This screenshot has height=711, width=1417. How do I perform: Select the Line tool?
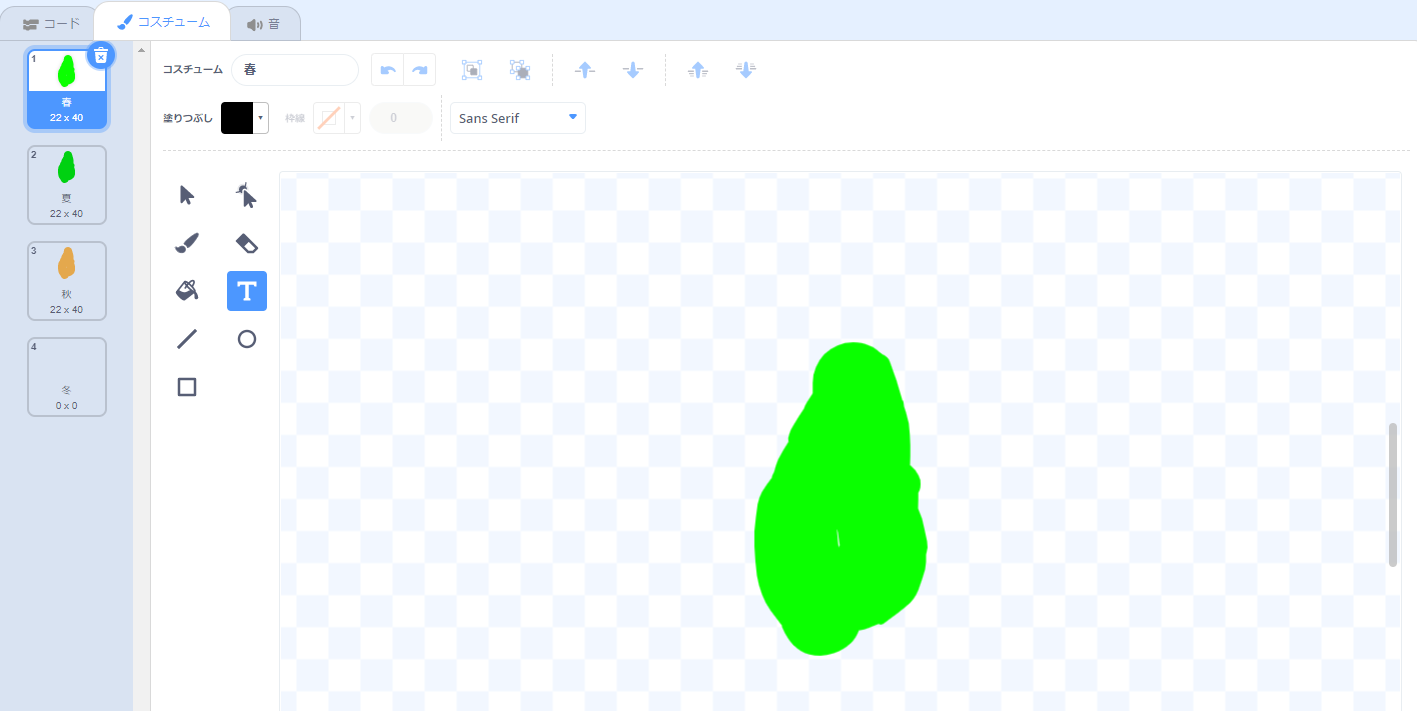pos(186,338)
